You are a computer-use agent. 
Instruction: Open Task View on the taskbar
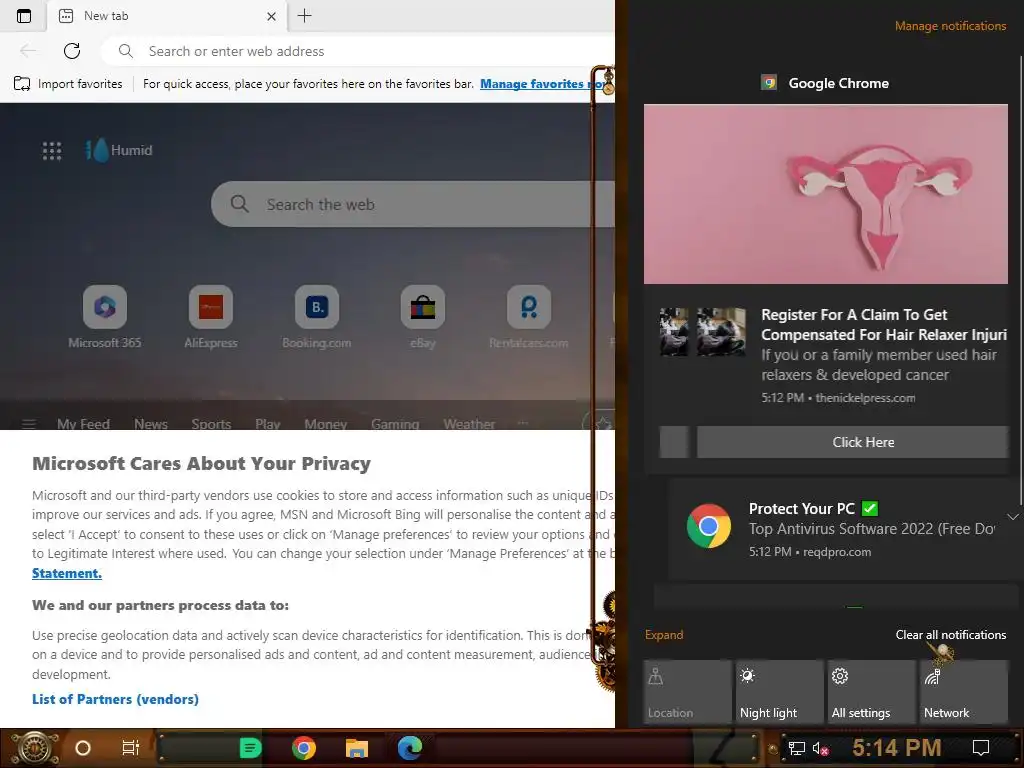pos(131,748)
